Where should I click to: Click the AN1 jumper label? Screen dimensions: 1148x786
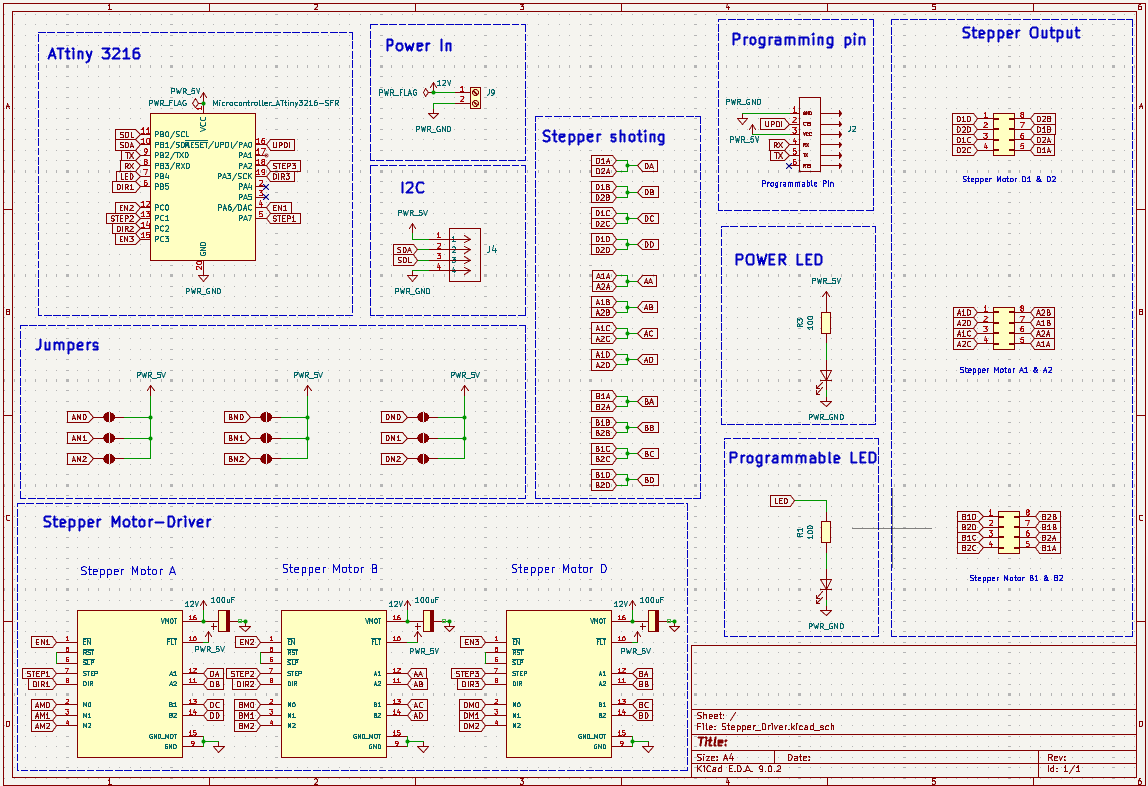coord(81,438)
